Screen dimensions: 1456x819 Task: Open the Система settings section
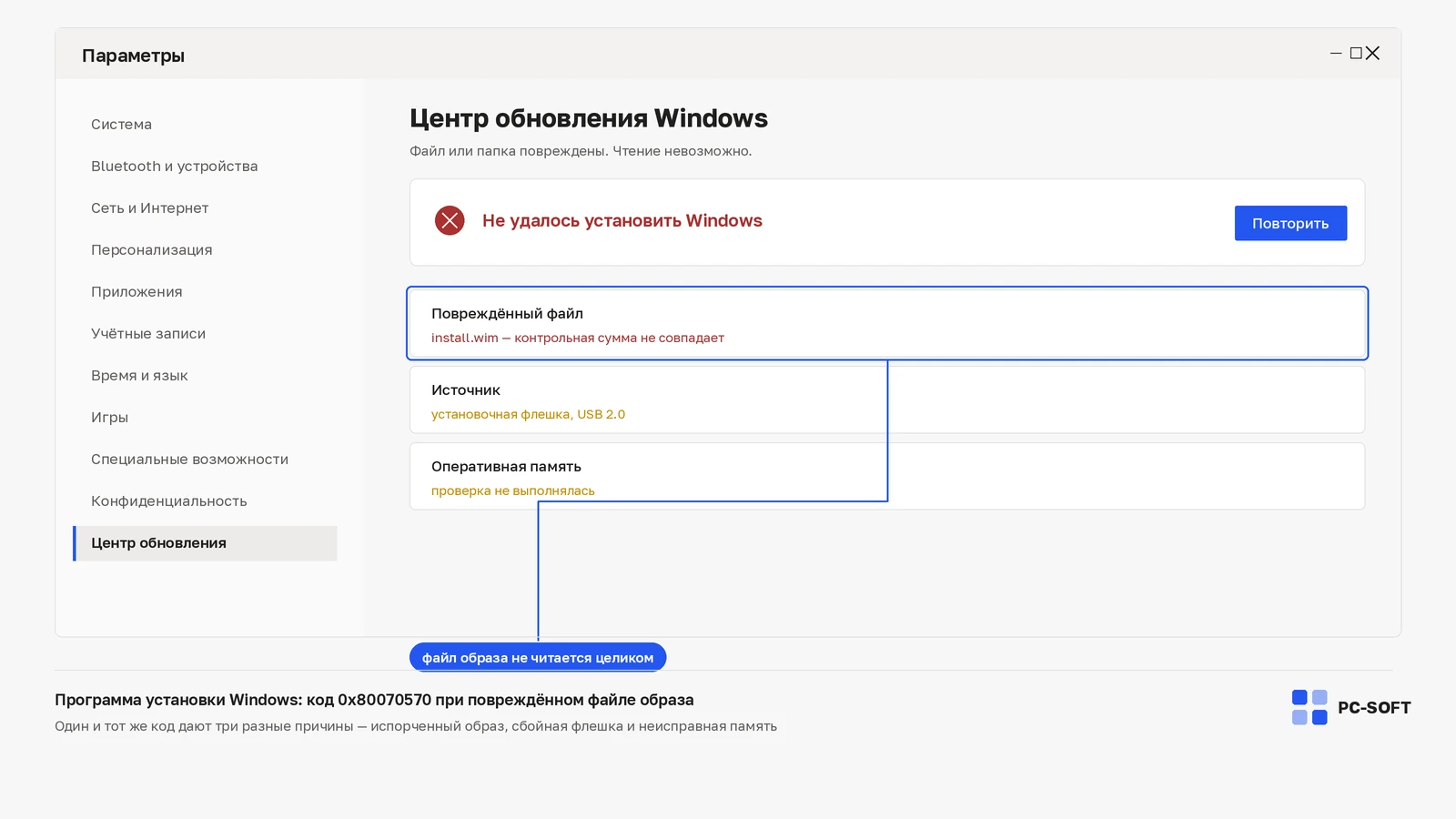tap(121, 125)
